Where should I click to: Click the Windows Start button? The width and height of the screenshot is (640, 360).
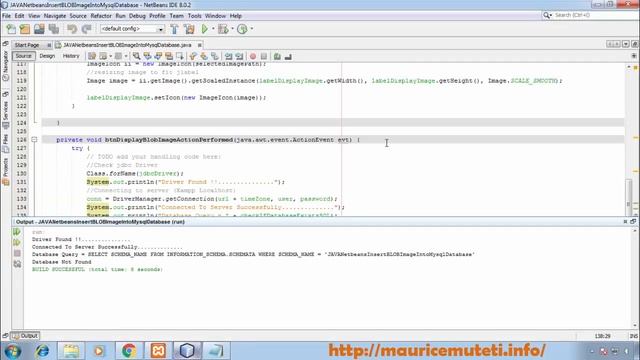pos(13,351)
